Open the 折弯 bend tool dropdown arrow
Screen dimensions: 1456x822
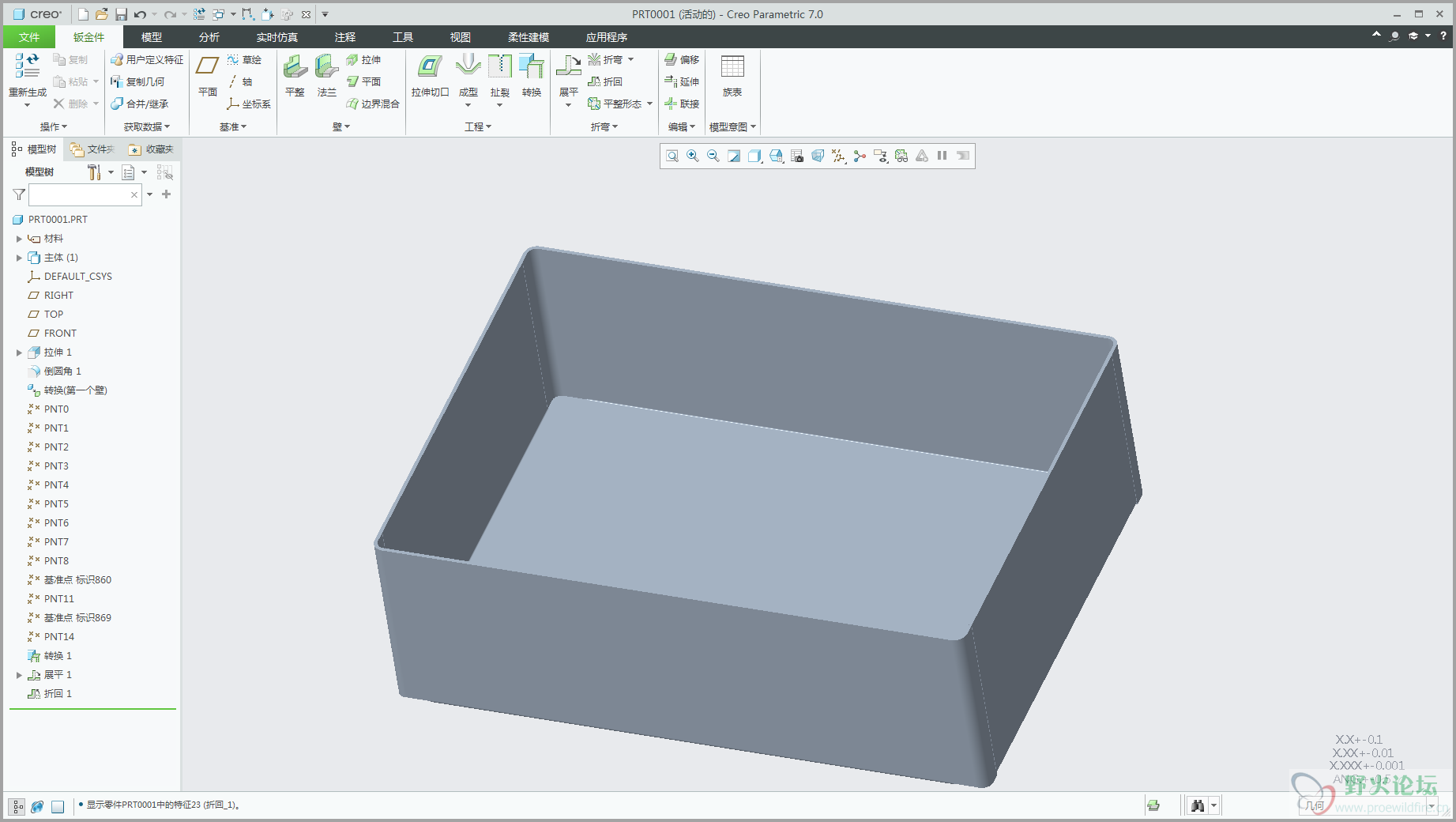tap(631, 60)
